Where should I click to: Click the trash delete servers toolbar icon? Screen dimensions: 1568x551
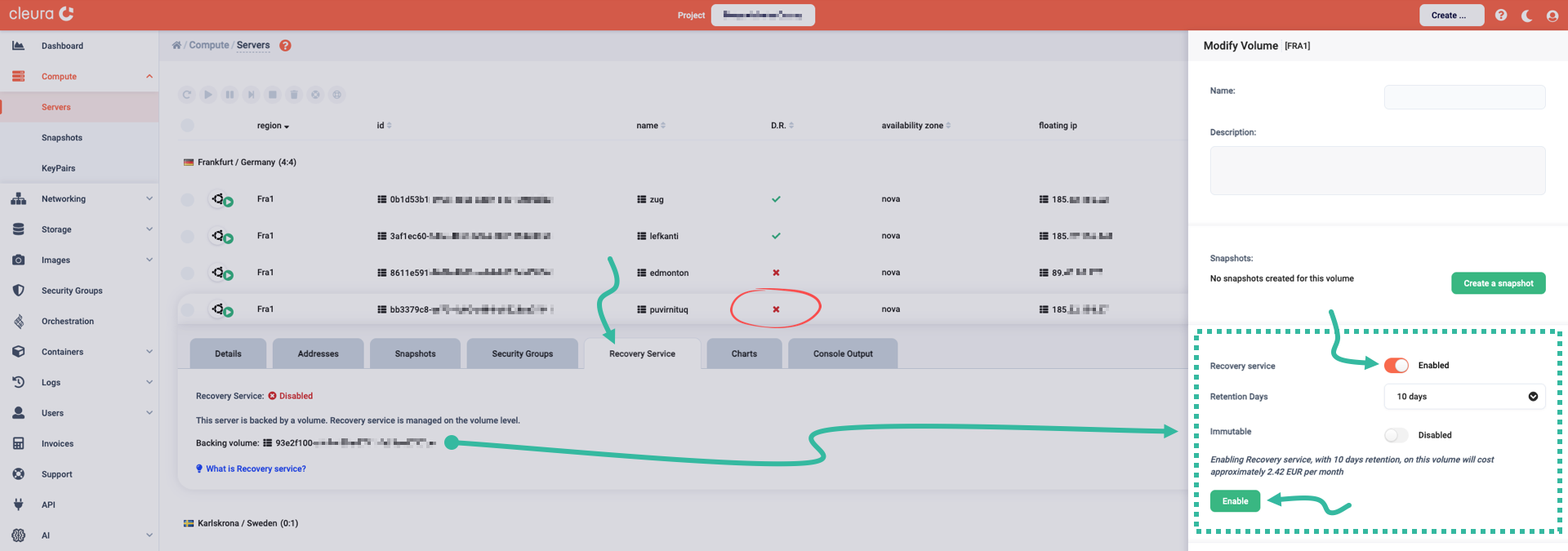point(294,95)
